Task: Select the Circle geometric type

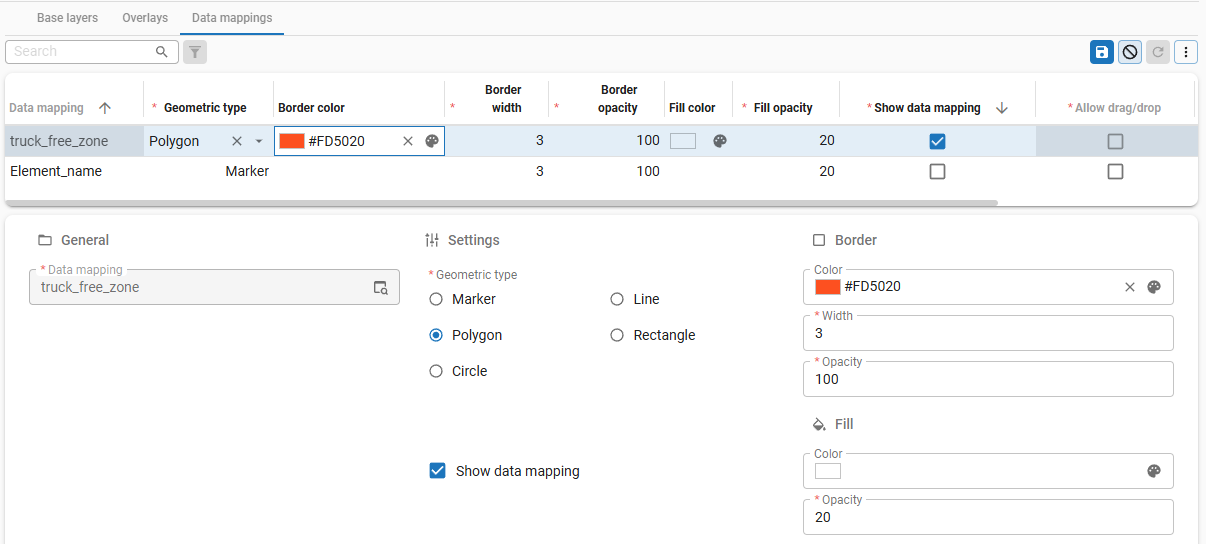Action: coord(436,371)
